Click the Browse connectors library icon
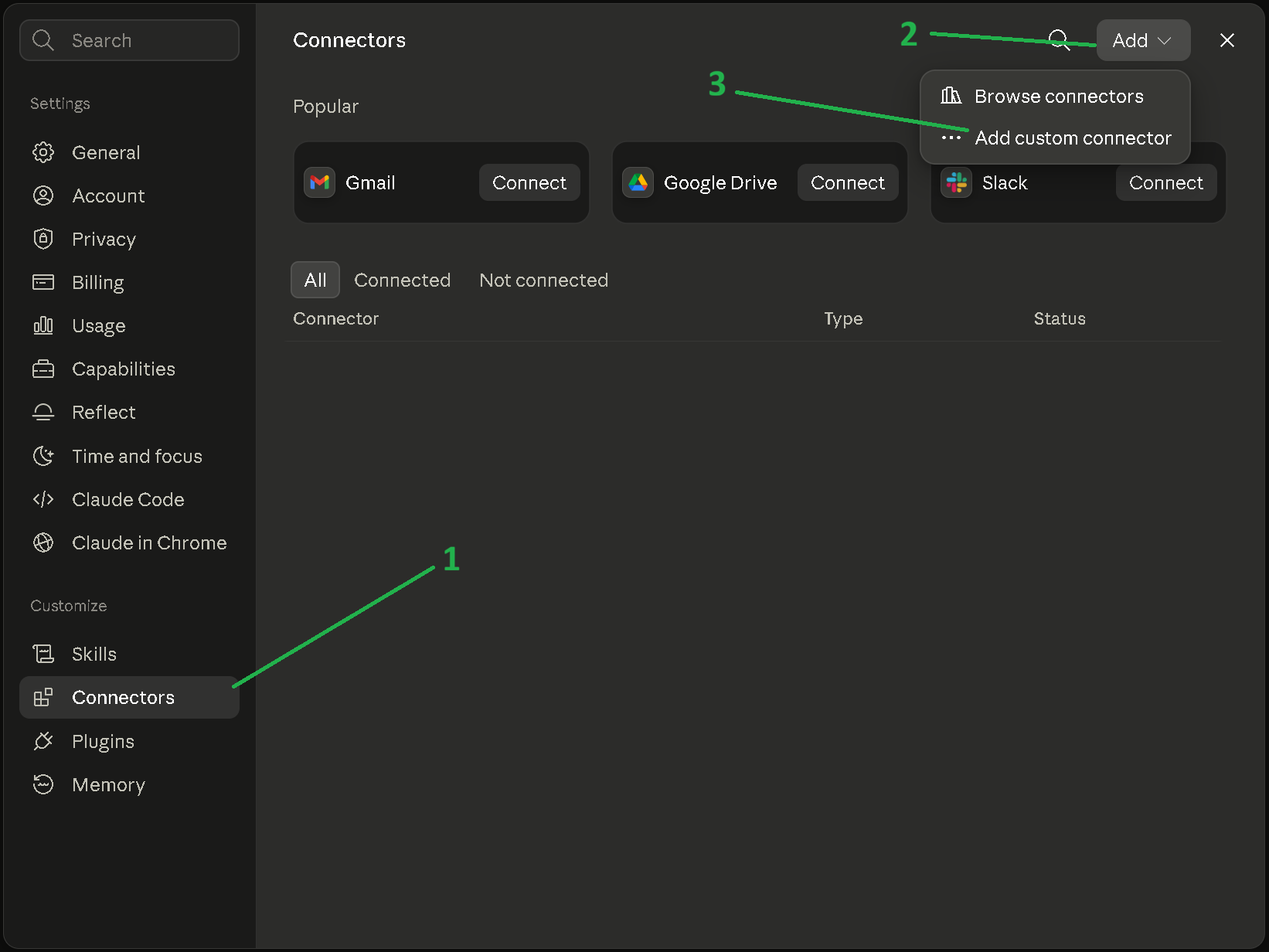1269x952 pixels. (951, 96)
